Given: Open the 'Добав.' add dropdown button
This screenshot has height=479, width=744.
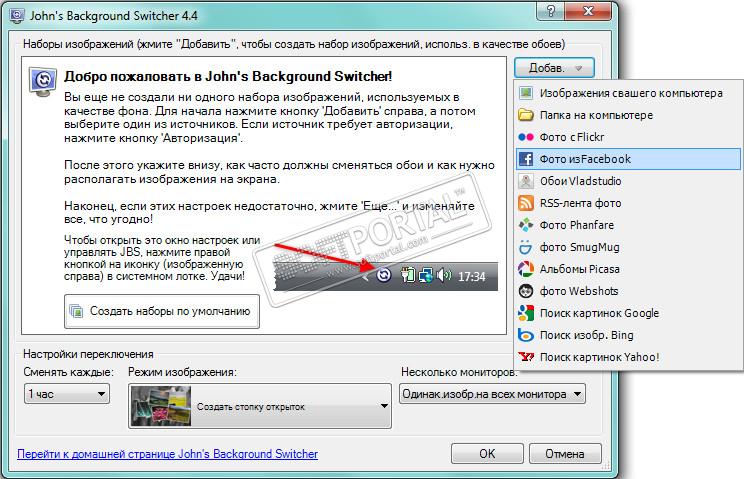Looking at the screenshot, I should click(x=554, y=68).
